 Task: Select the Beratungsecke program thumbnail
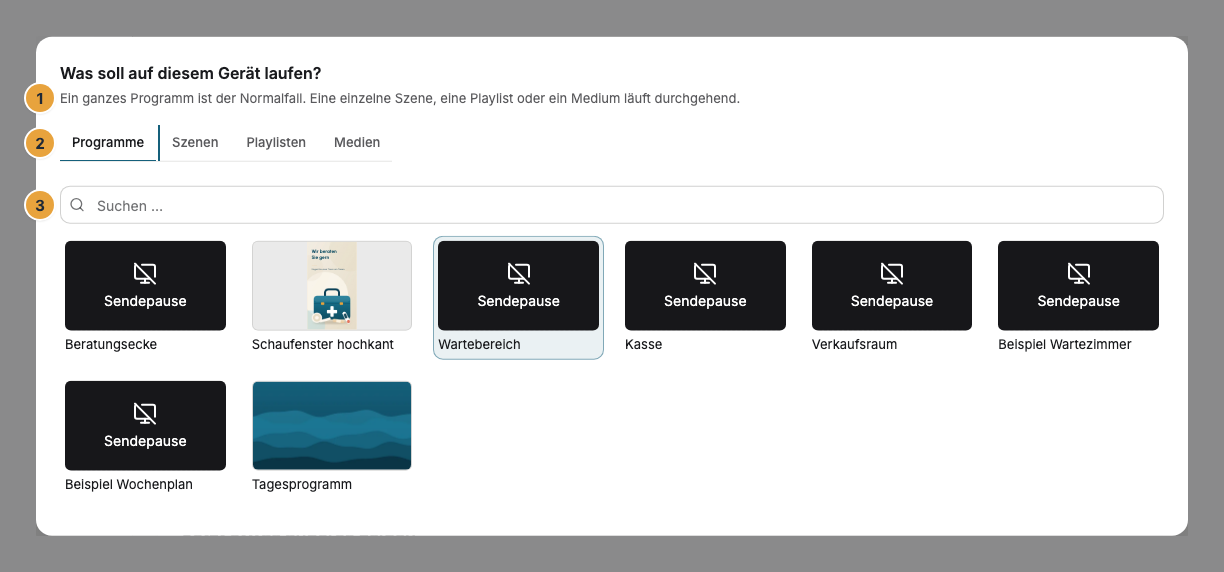tap(145, 286)
